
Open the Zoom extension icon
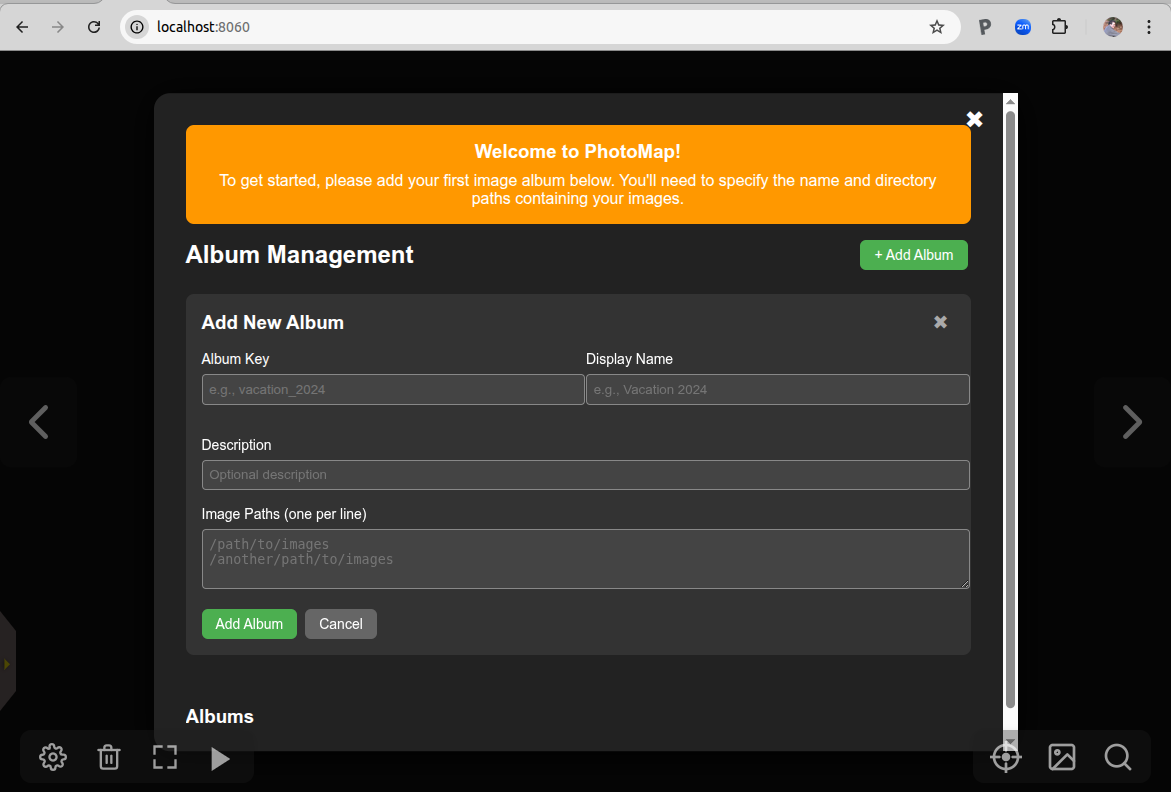coord(1022,27)
